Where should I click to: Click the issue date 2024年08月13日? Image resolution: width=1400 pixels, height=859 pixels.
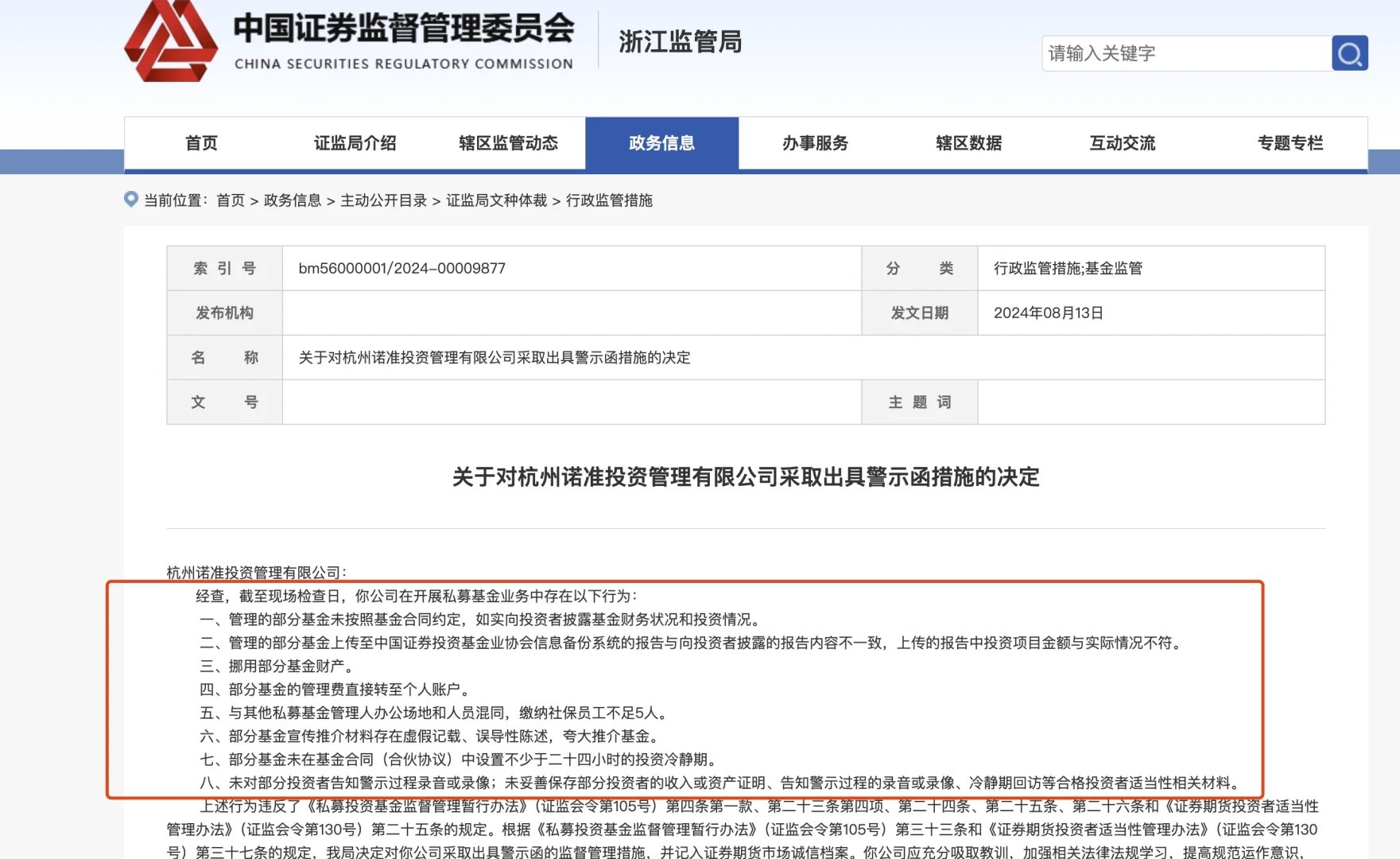[x=1049, y=313]
